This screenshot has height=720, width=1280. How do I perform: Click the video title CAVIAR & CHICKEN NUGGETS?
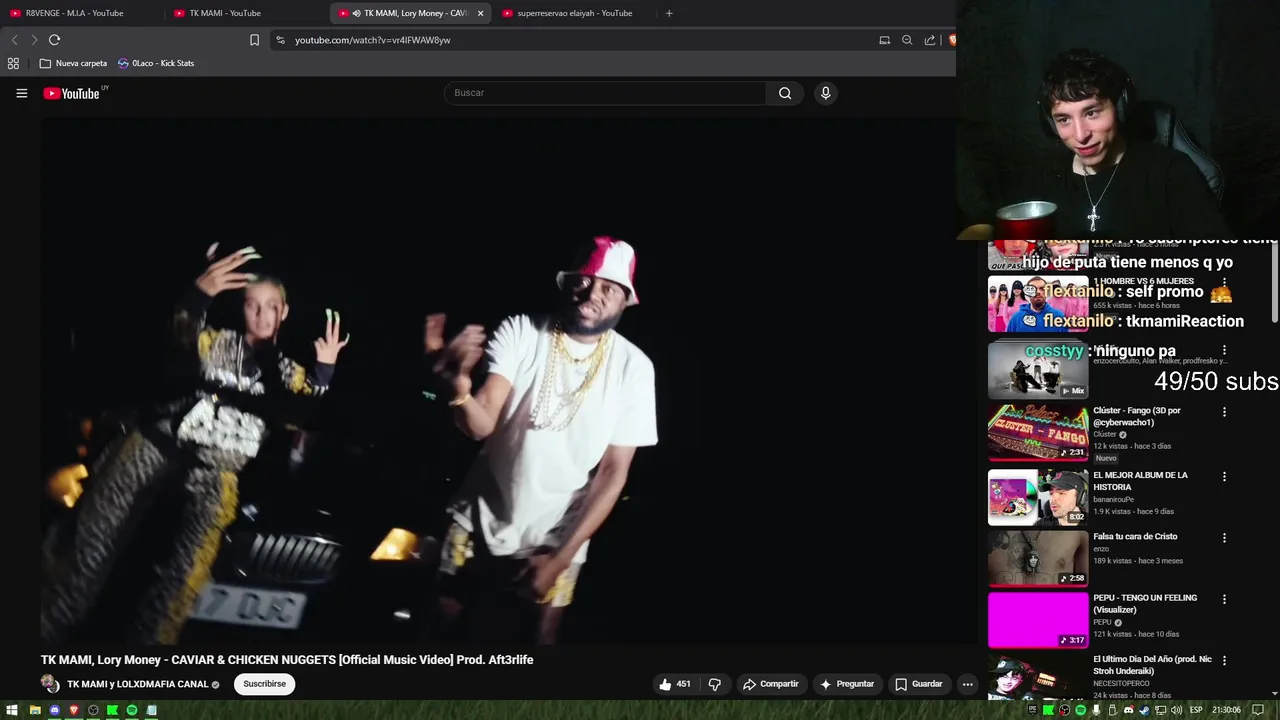pos(287,660)
